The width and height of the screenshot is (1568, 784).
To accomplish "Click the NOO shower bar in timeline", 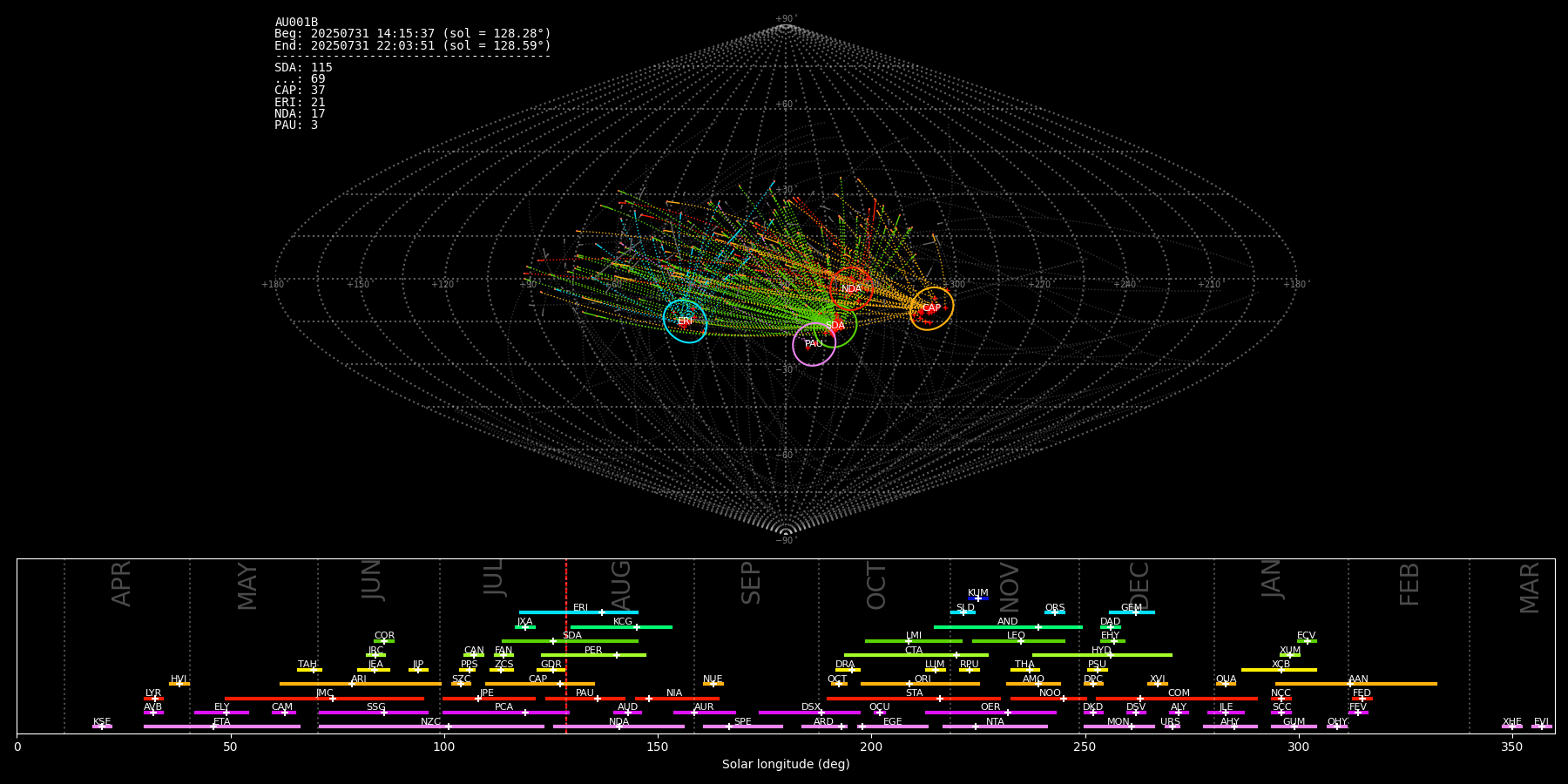I will click(x=1049, y=699).
